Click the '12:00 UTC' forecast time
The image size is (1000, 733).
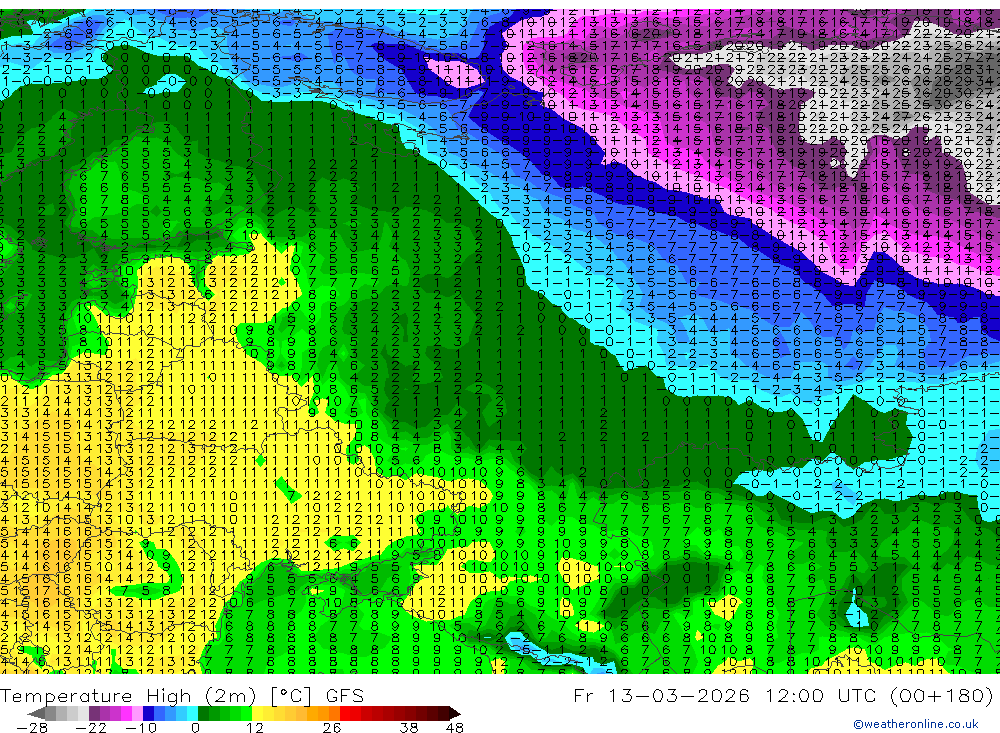(x=821, y=695)
